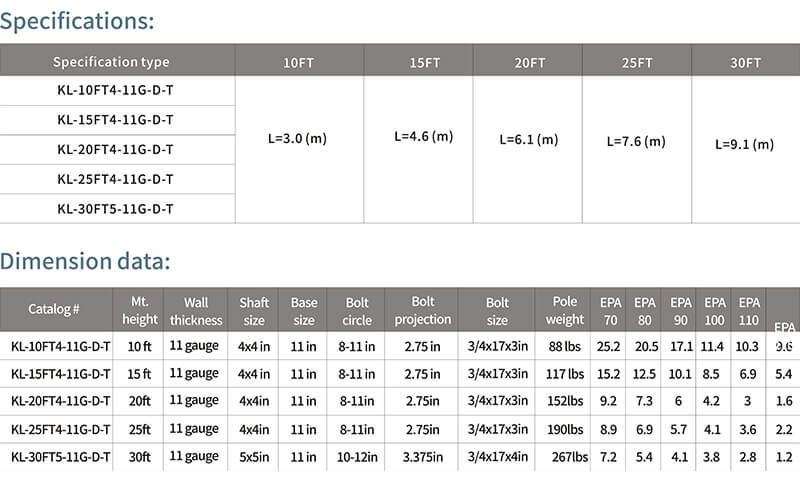Select the 10FT column header
The width and height of the screenshot is (800, 482).
(x=299, y=62)
